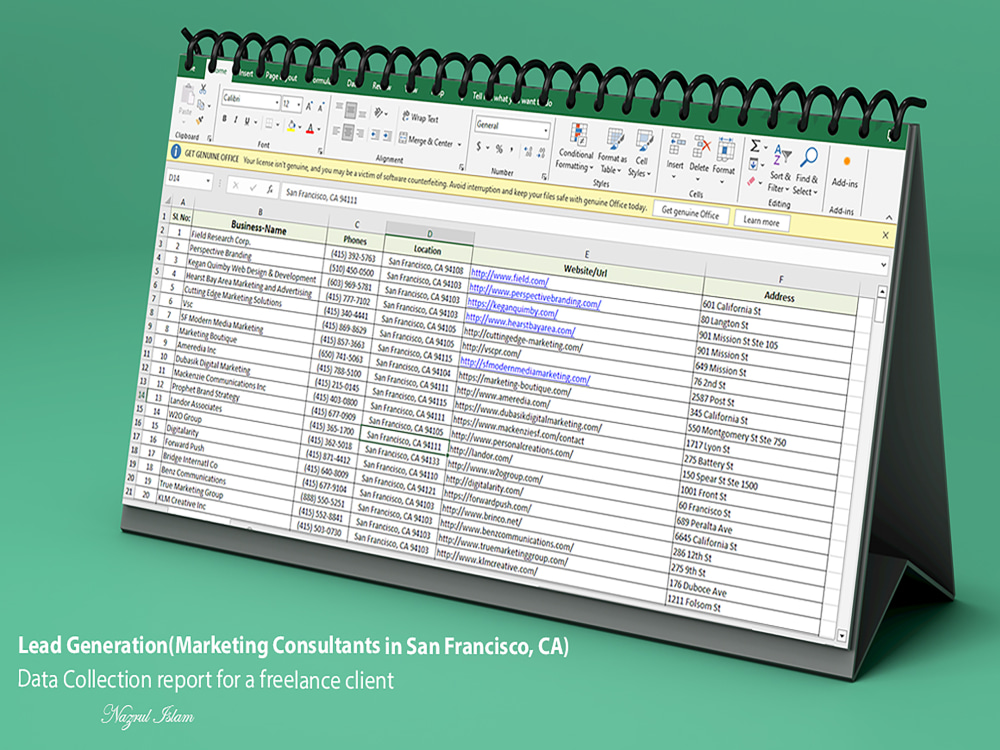Click the Decrease Decimal icon
This screenshot has height=750, width=1000.
coord(541,153)
